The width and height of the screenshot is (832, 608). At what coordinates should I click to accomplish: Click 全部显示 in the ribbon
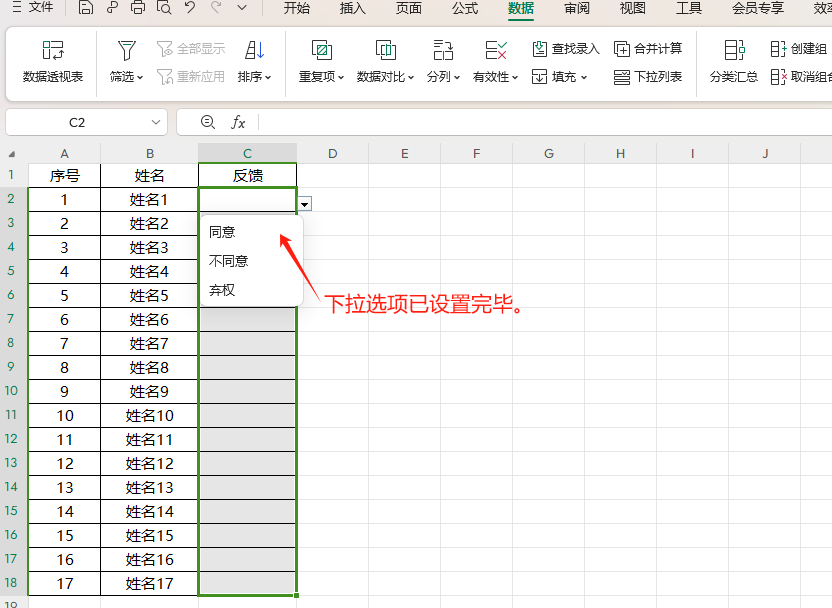[191, 49]
